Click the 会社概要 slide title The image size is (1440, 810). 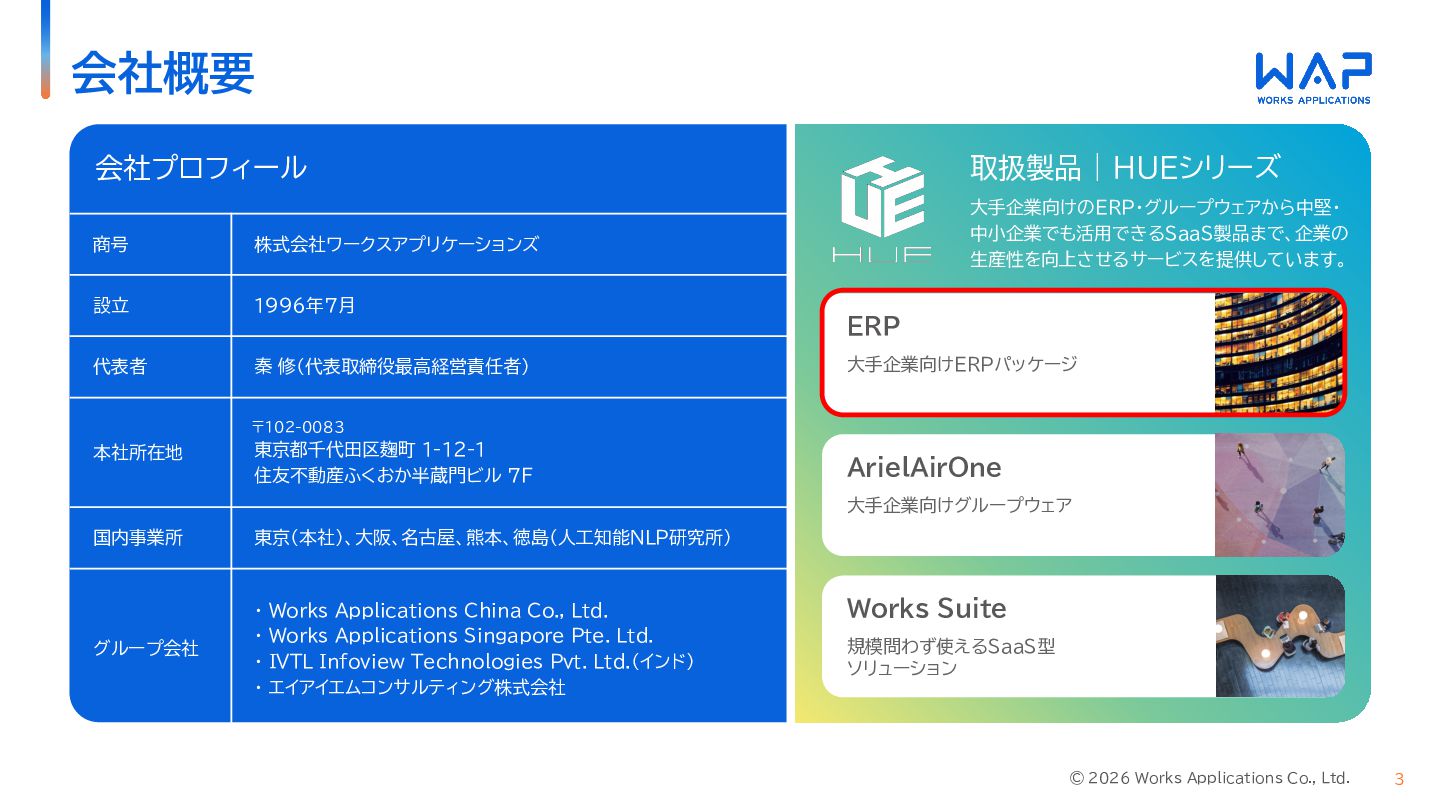[162, 73]
